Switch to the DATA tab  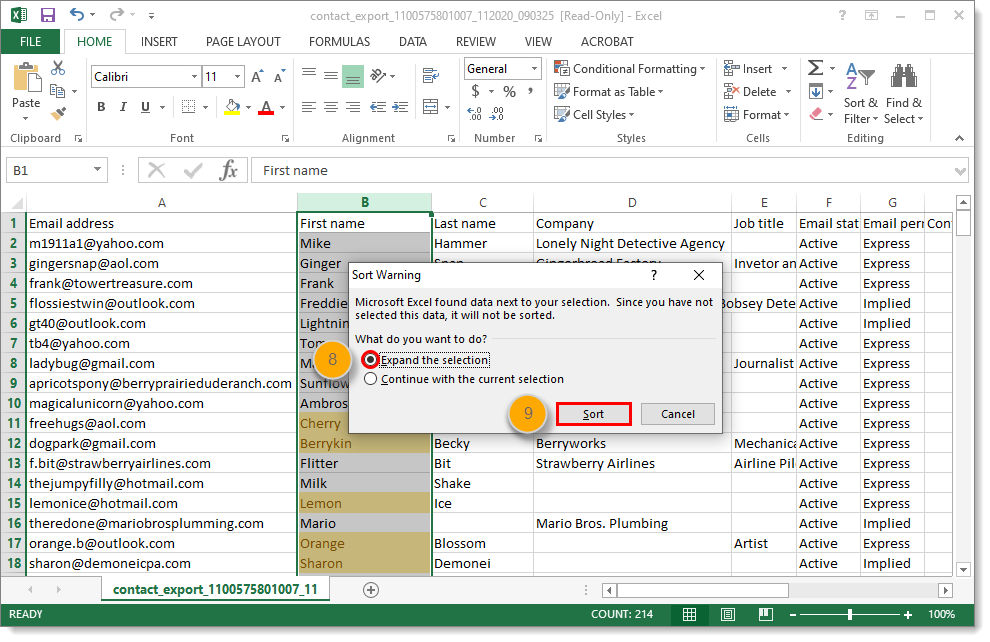click(413, 42)
